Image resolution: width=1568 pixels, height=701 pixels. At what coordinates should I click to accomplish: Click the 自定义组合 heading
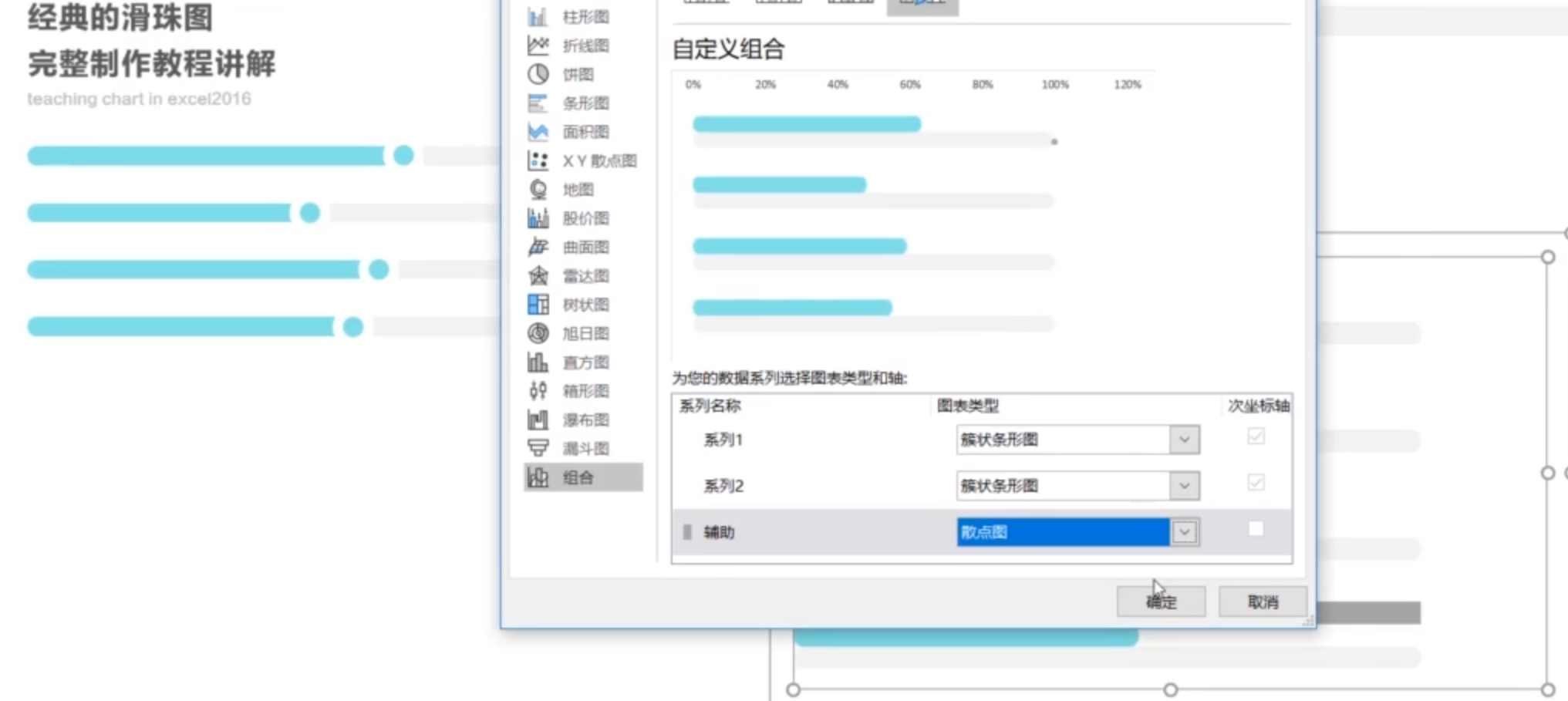tap(728, 49)
